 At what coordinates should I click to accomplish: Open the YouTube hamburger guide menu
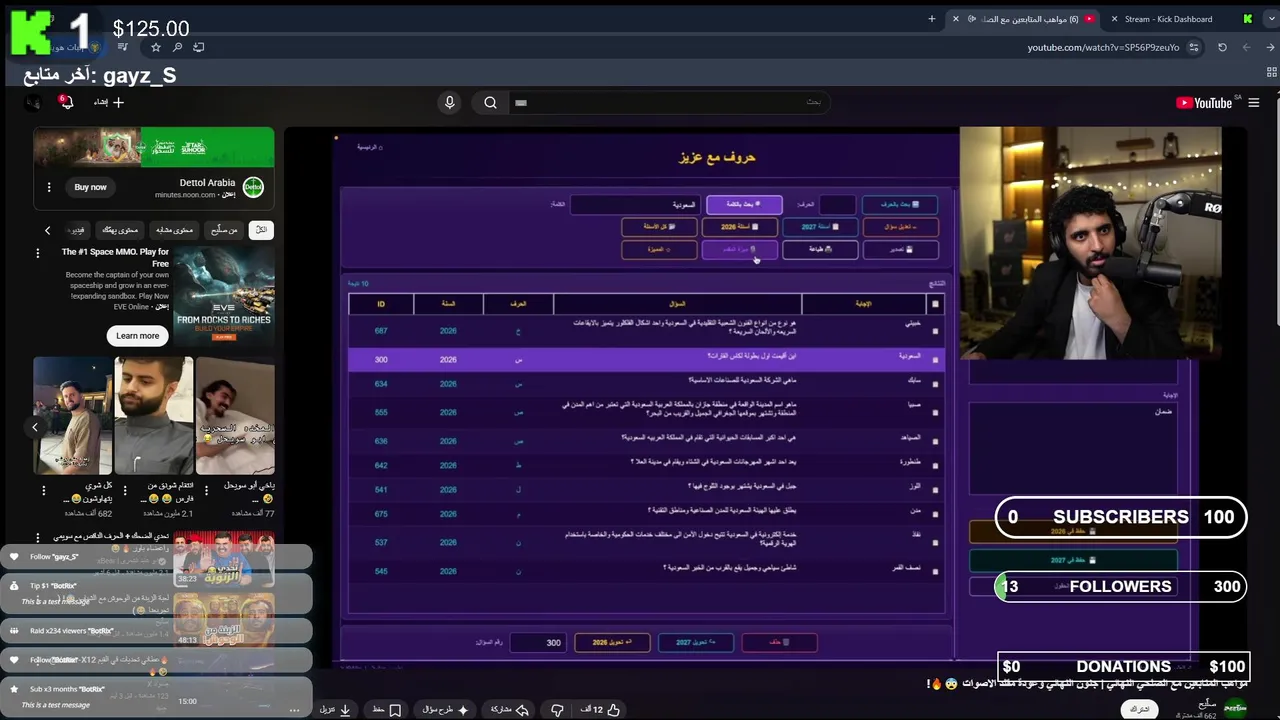[1253, 103]
